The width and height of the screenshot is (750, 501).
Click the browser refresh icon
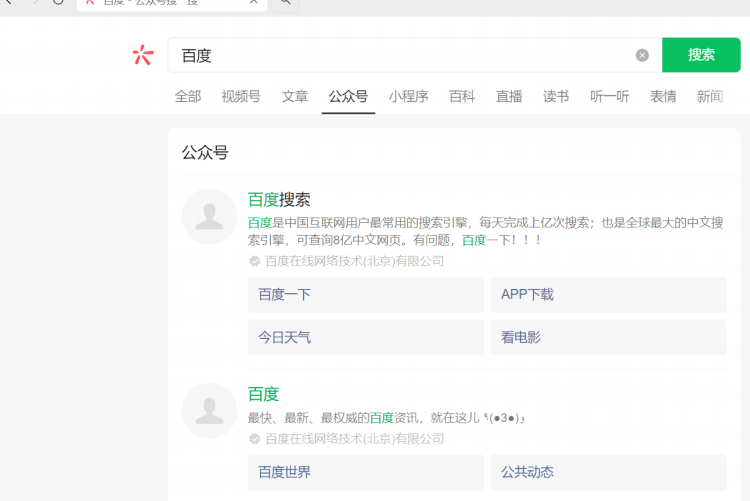[x=58, y=1]
